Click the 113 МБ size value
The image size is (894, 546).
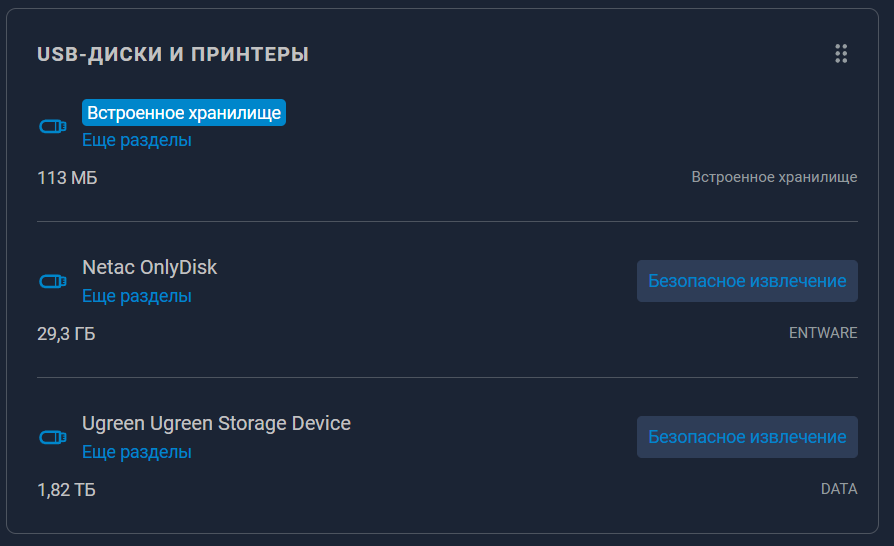[67, 178]
